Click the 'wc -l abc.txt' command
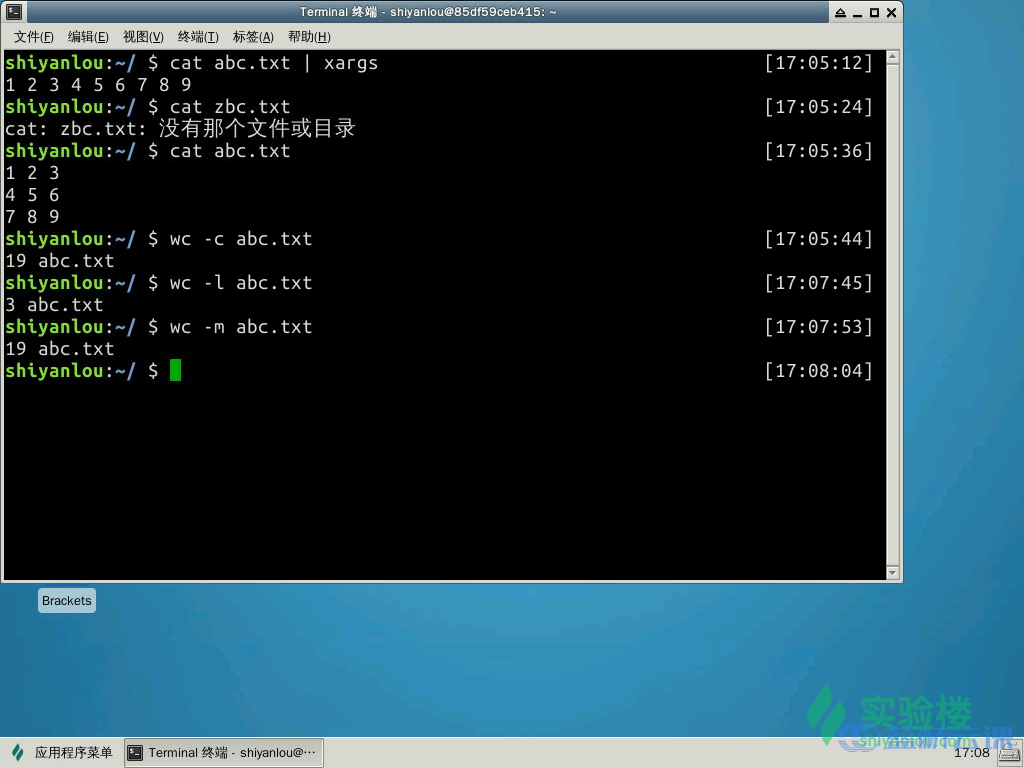 (x=241, y=283)
